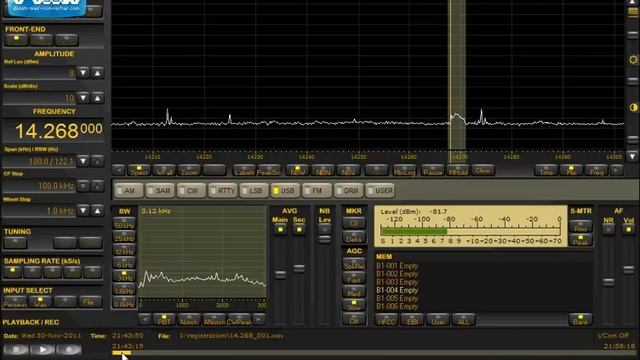Screen dimensions: 640x360
Task: Increase the Ref Lev amplitude value
Action: pos(97,73)
